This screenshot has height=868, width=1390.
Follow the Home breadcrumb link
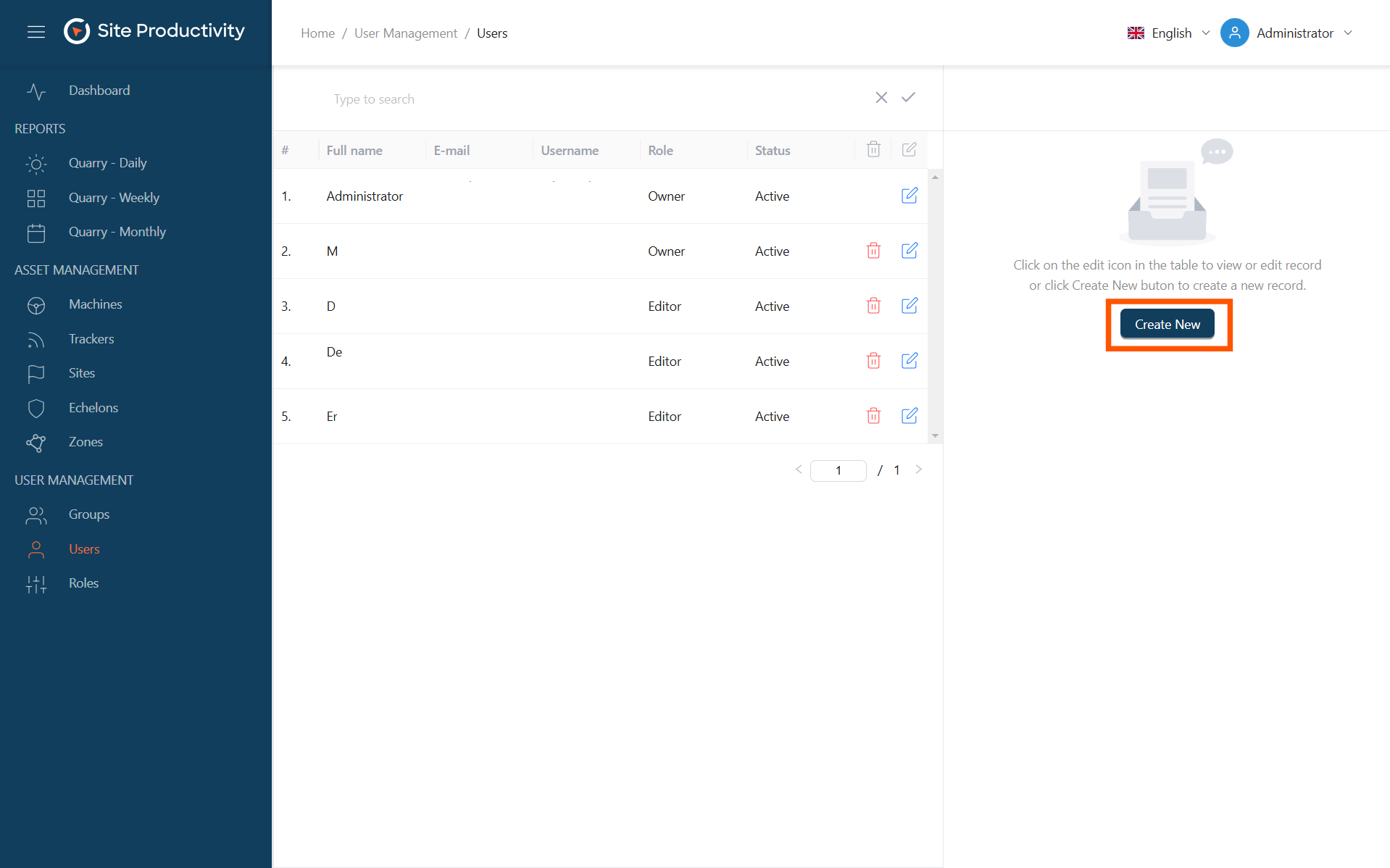pos(317,33)
